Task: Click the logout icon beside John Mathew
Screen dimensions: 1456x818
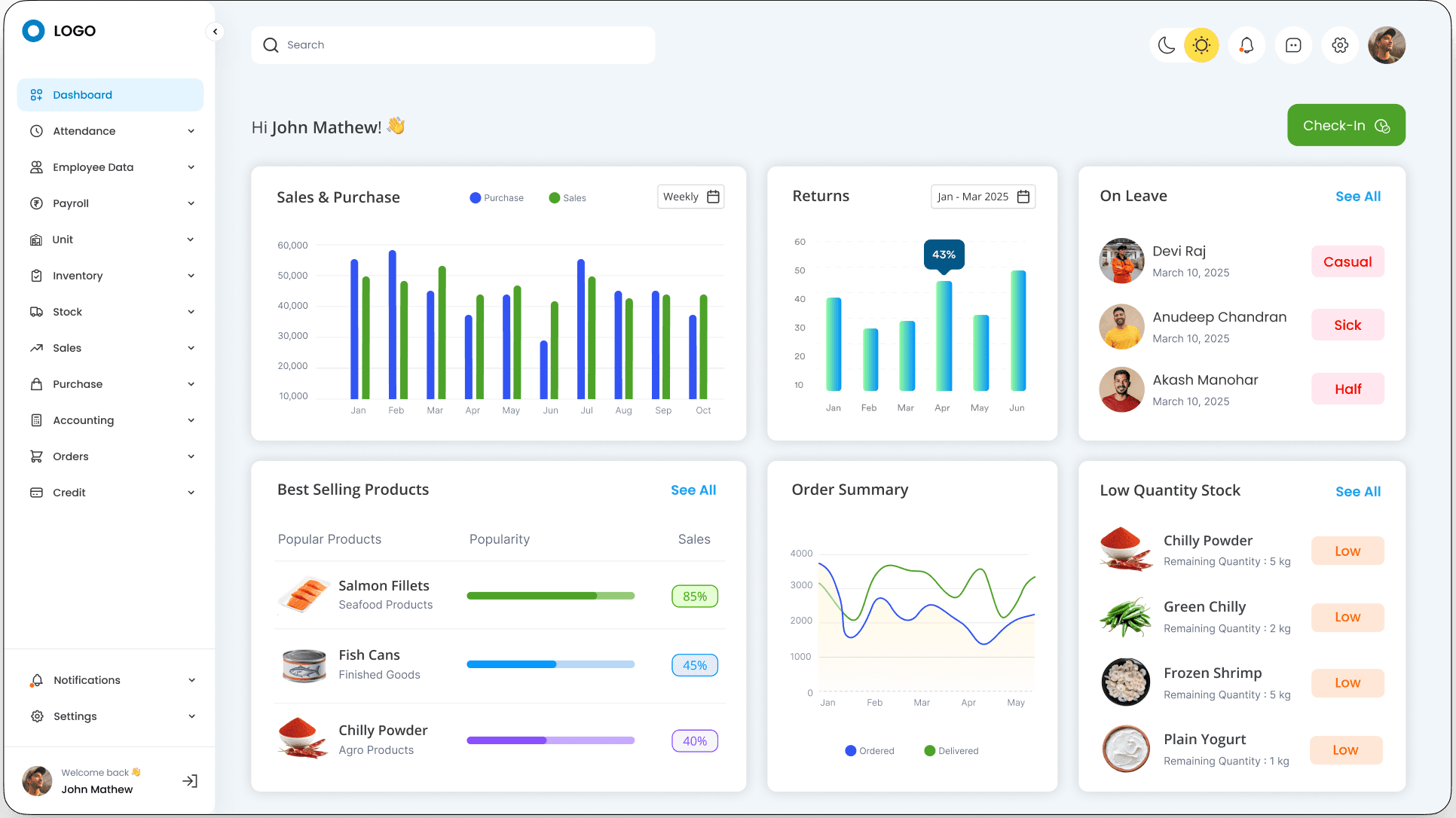Action: point(190,781)
